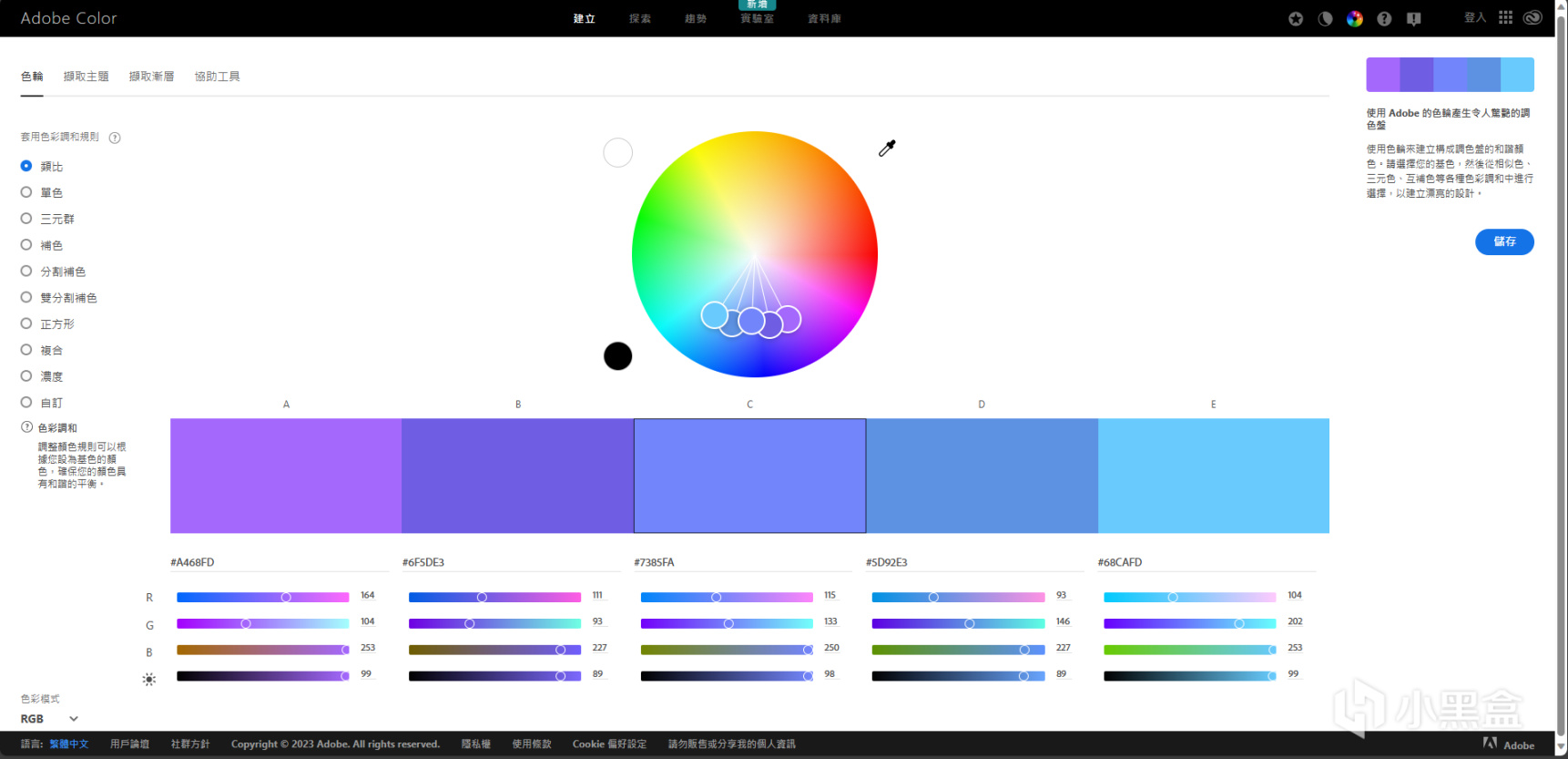Image resolution: width=1568 pixels, height=759 pixels.
Task: Click the G value 146 field for color D
Action: tap(1063, 621)
